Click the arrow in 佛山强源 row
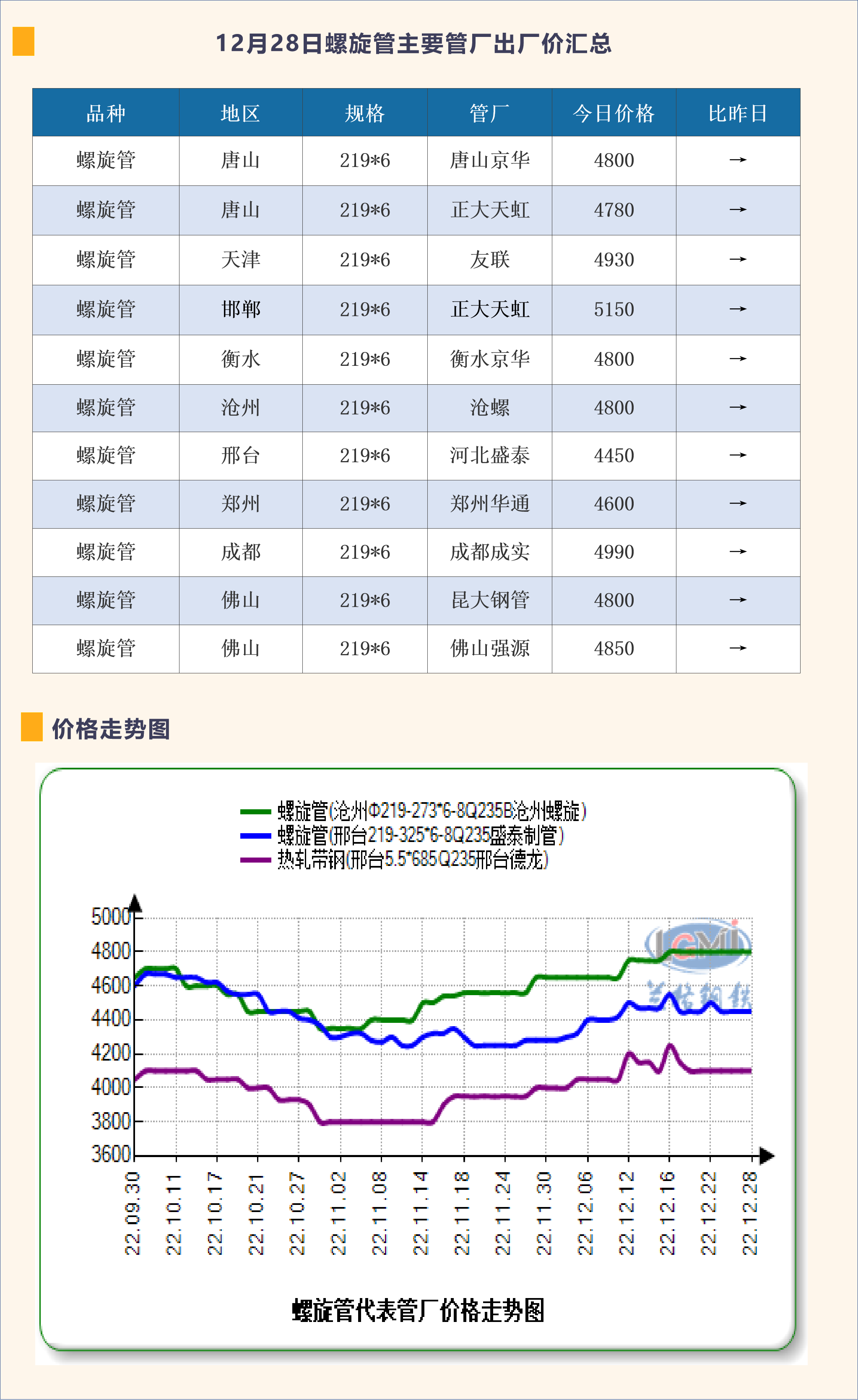 tap(738, 648)
